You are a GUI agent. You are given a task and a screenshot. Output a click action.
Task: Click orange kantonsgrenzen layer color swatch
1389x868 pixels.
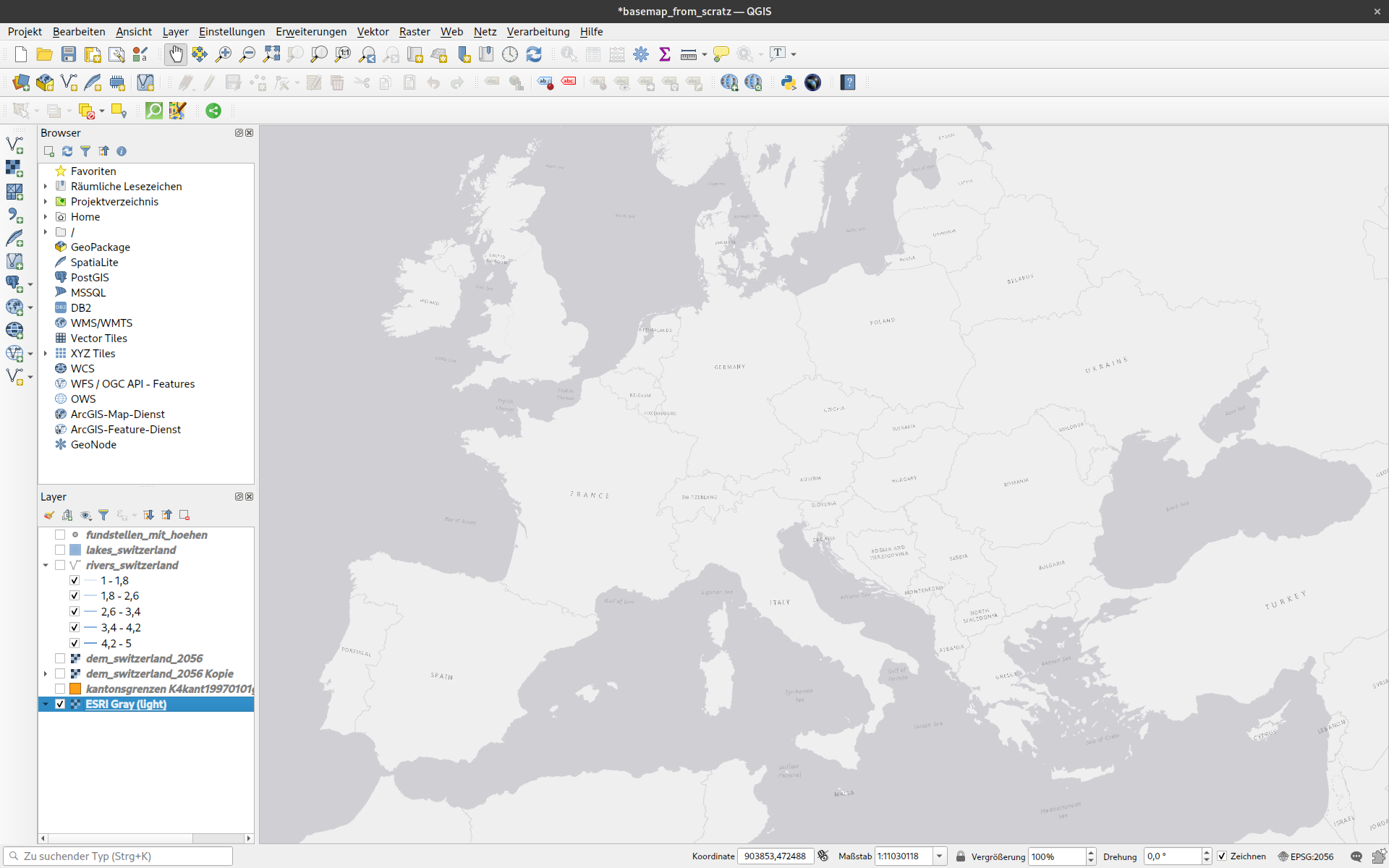coord(75,689)
